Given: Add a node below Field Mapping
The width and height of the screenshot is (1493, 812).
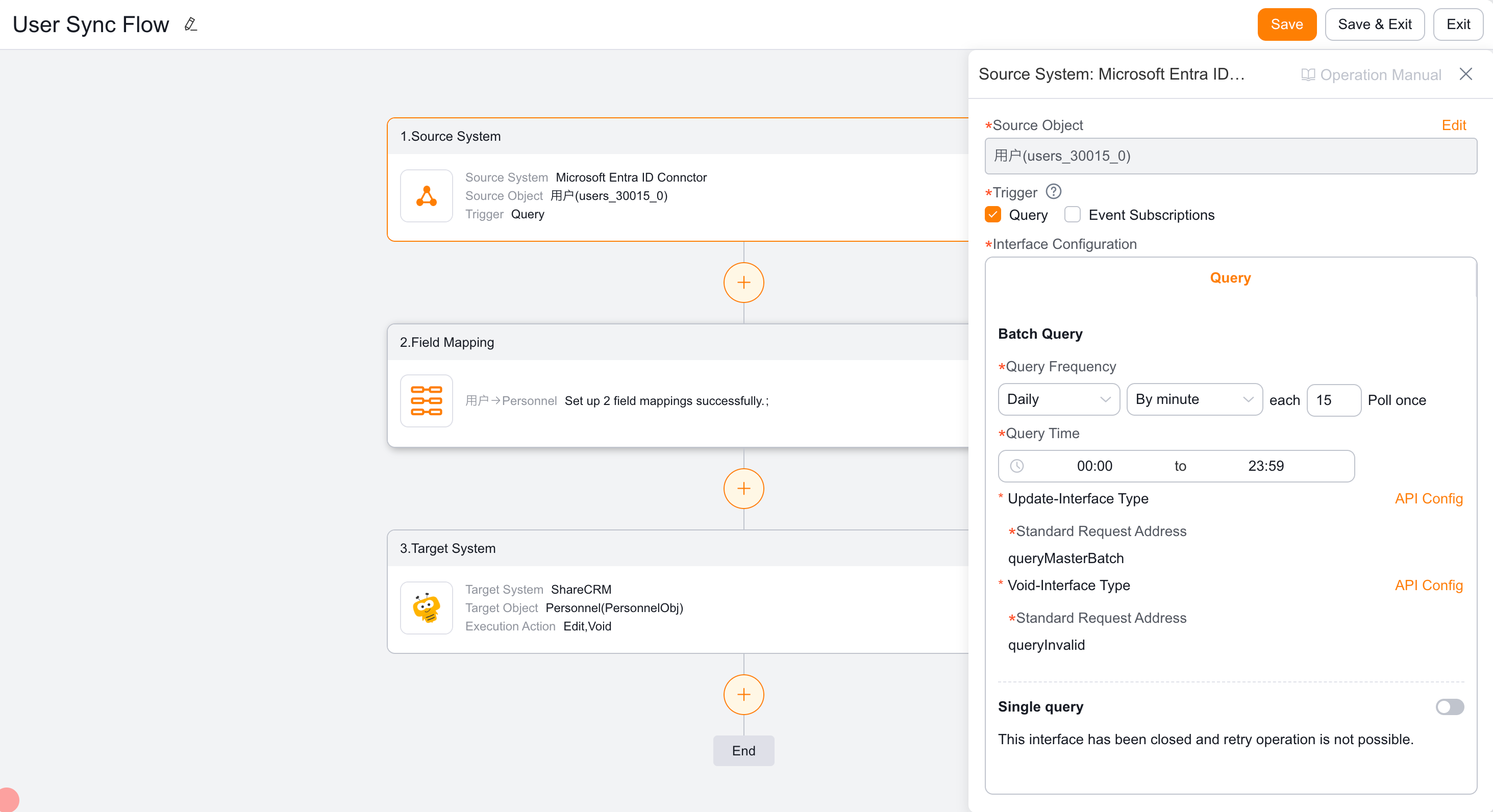Looking at the screenshot, I should [743, 488].
